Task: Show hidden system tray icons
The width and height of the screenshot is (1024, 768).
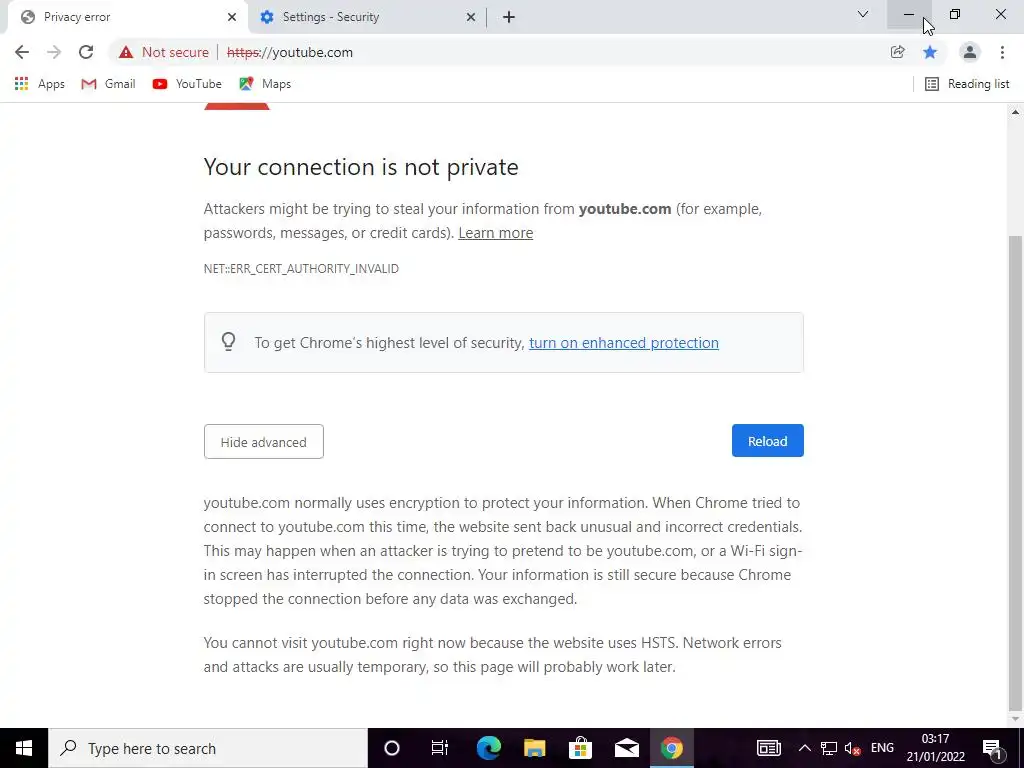Action: click(805, 748)
